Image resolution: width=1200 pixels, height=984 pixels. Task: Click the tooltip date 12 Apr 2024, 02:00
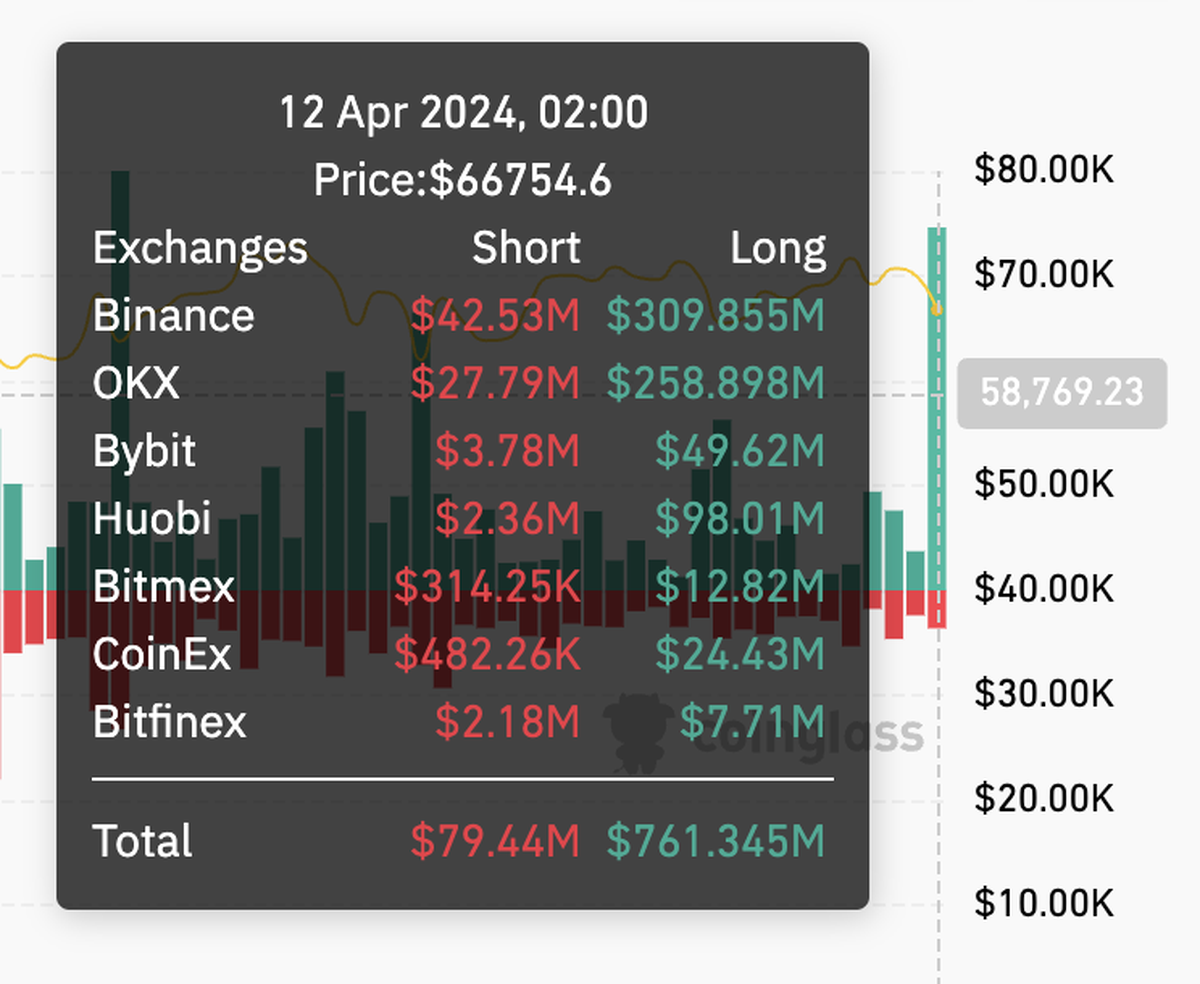pos(463,112)
